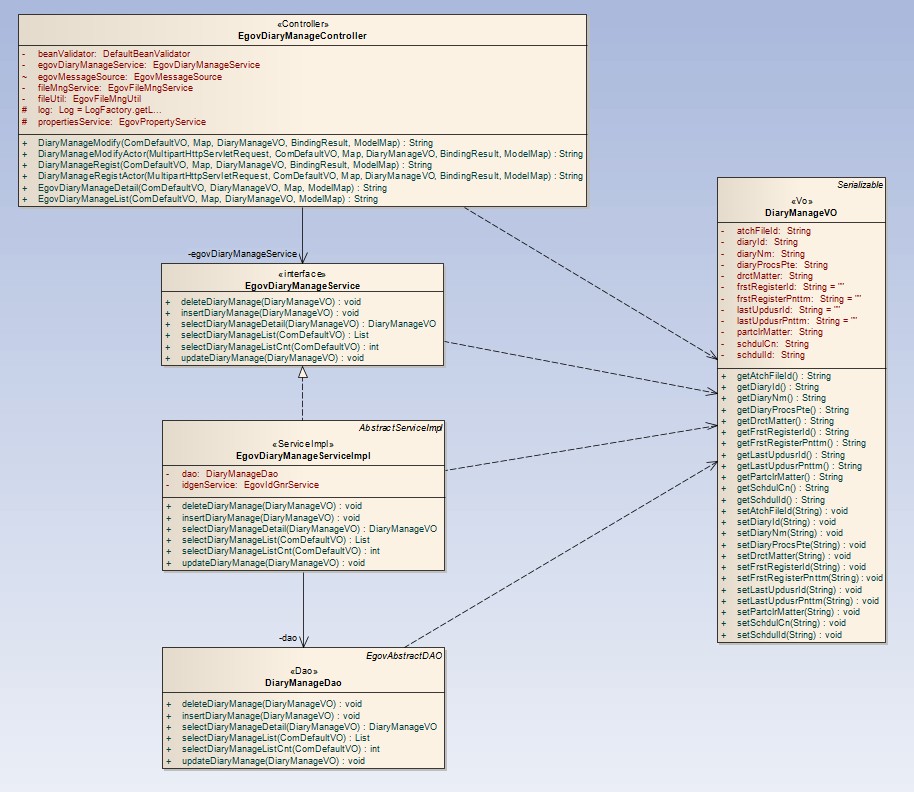Image resolution: width=914 pixels, height=792 pixels.
Task: Select the idgenService attribute
Action: pyautogui.click(x=249, y=485)
